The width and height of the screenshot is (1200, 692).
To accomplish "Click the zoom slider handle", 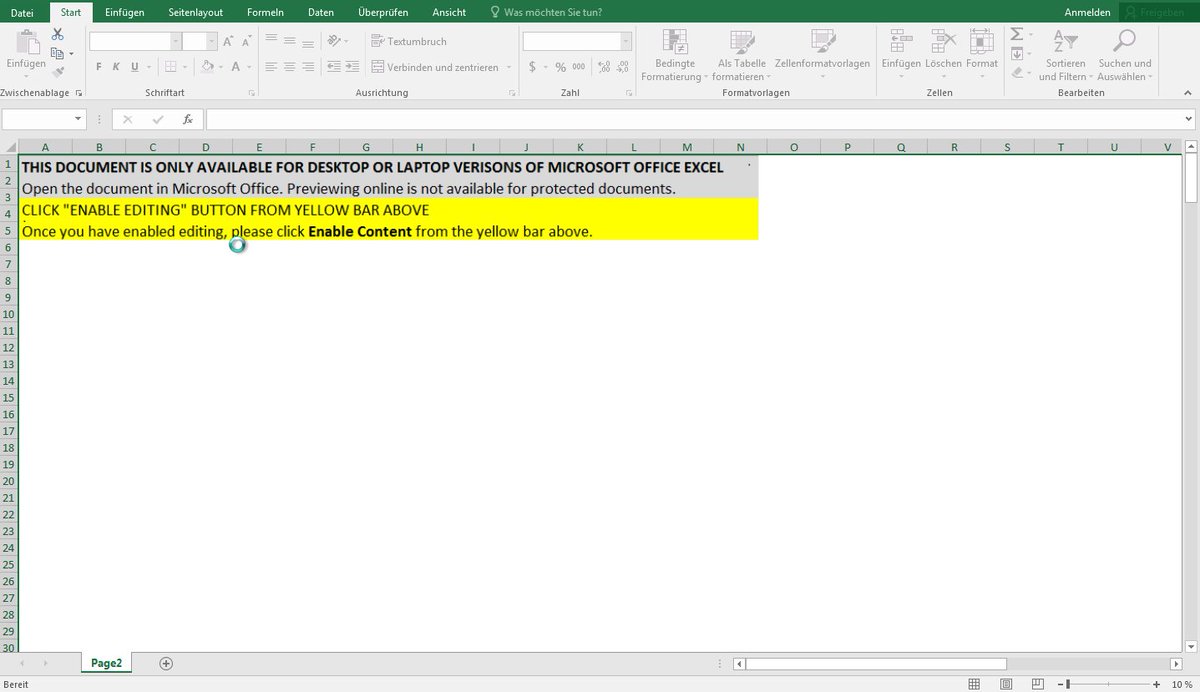I will click(x=1068, y=684).
